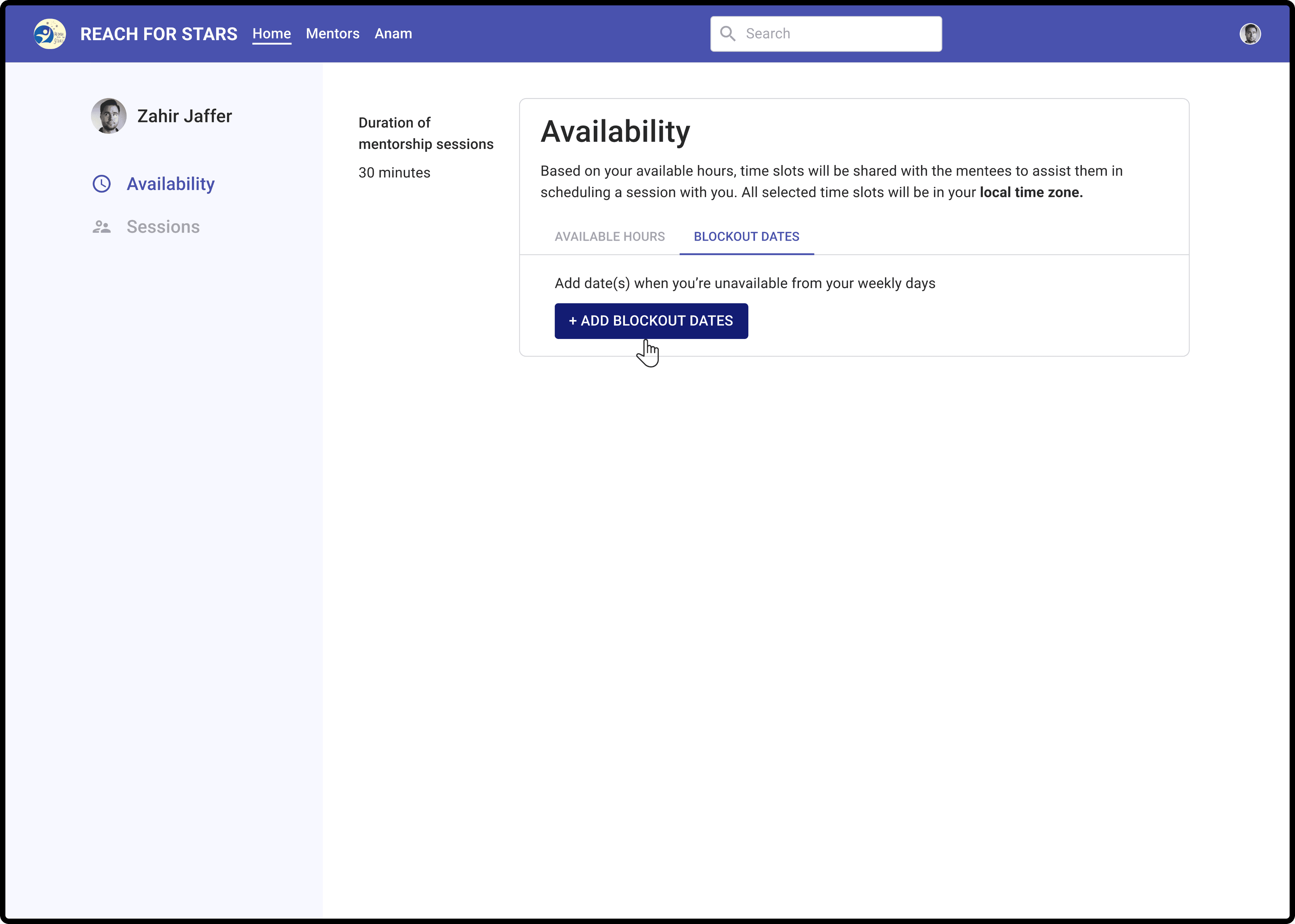Go to the Home nav item
This screenshot has height=924, width=1295.
(271, 34)
